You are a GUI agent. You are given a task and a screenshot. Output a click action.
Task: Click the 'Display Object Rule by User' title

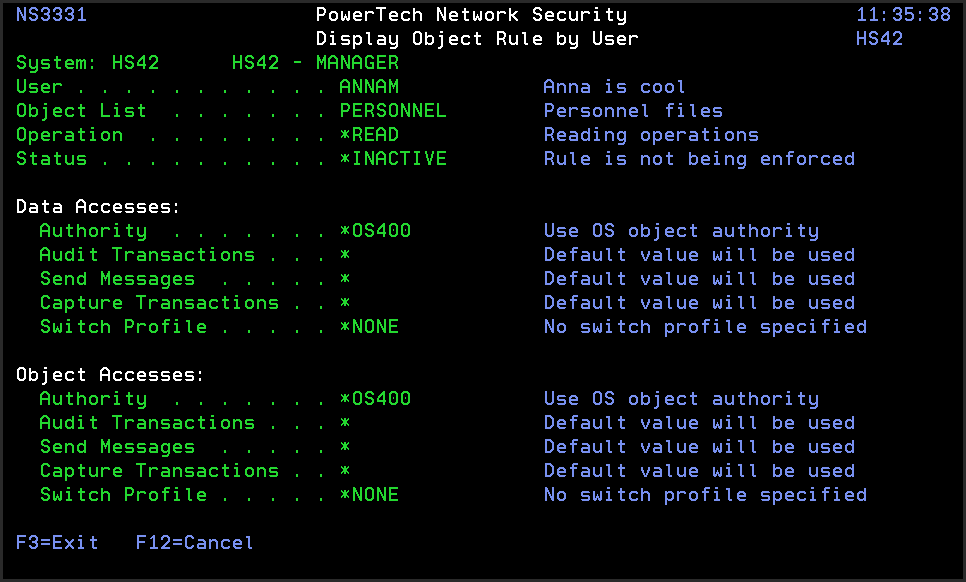[477, 39]
